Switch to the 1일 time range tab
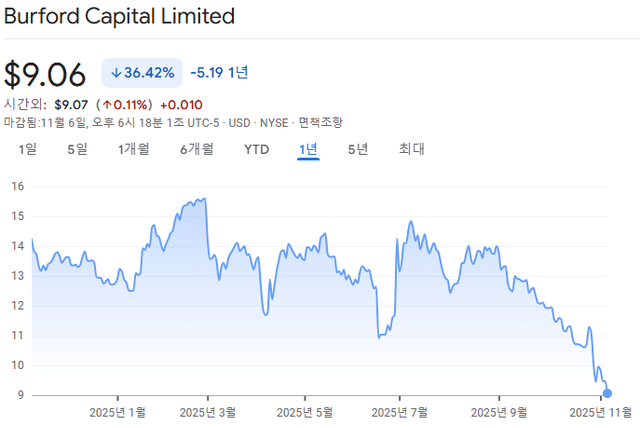This screenshot has width=640, height=428. (28, 149)
